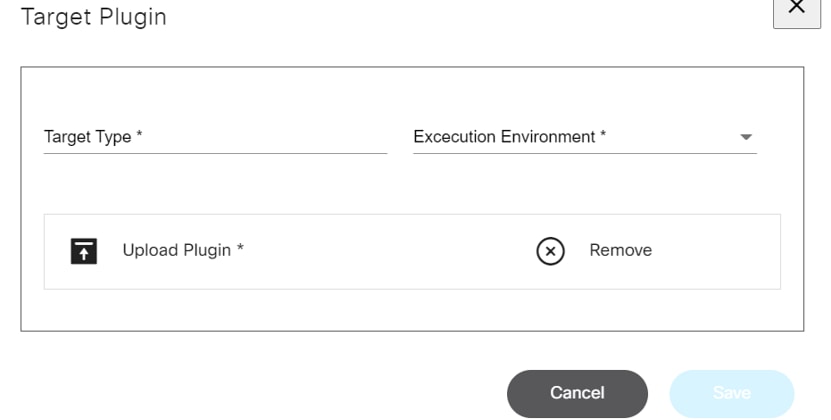Expand the Execution Environment dropdown arrow
Image resolution: width=831 pixels, height=420 pixels.
(x=745, y=138)
